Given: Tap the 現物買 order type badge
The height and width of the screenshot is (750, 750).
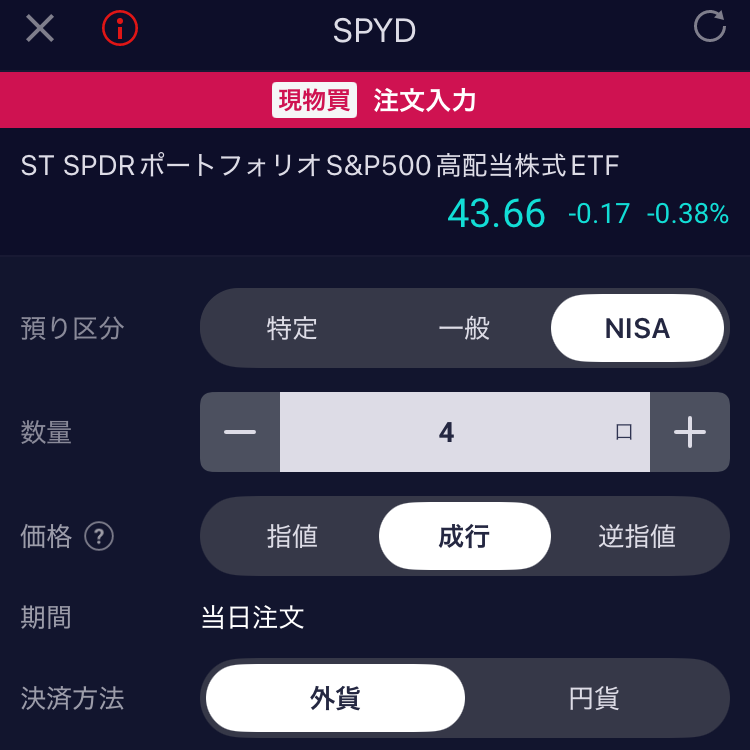Looking at the screenshot, I should (x=314, y=100).
